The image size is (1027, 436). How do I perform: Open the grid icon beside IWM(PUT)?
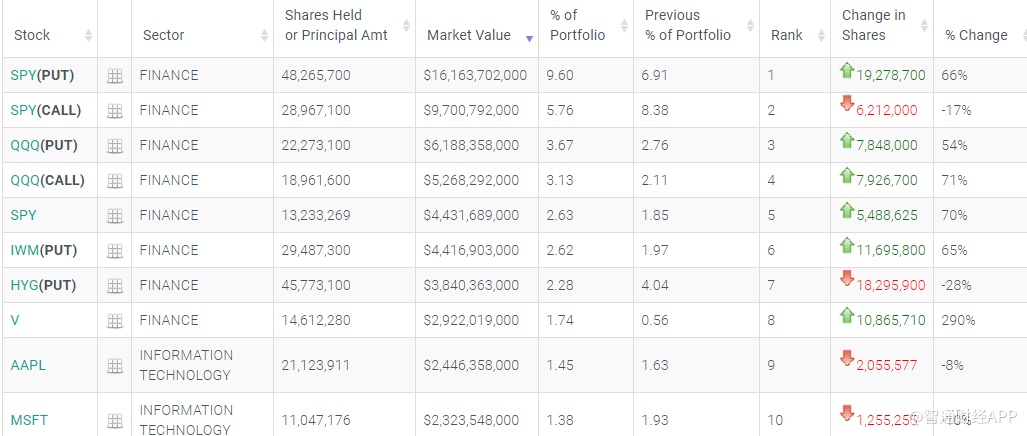[x=115, y=251]
